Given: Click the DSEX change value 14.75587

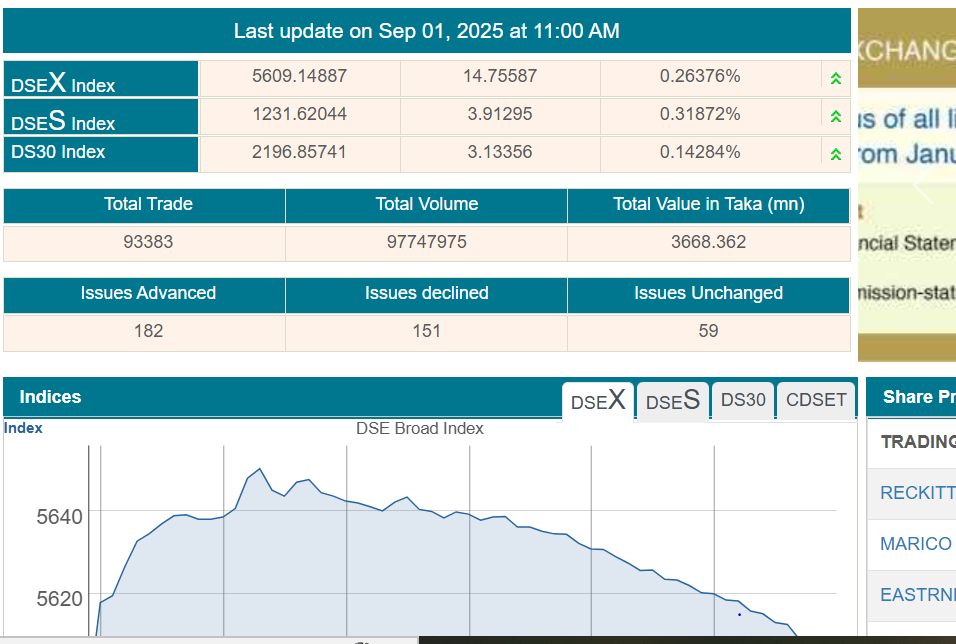Looking at the screenshot, I should (500, 76).
